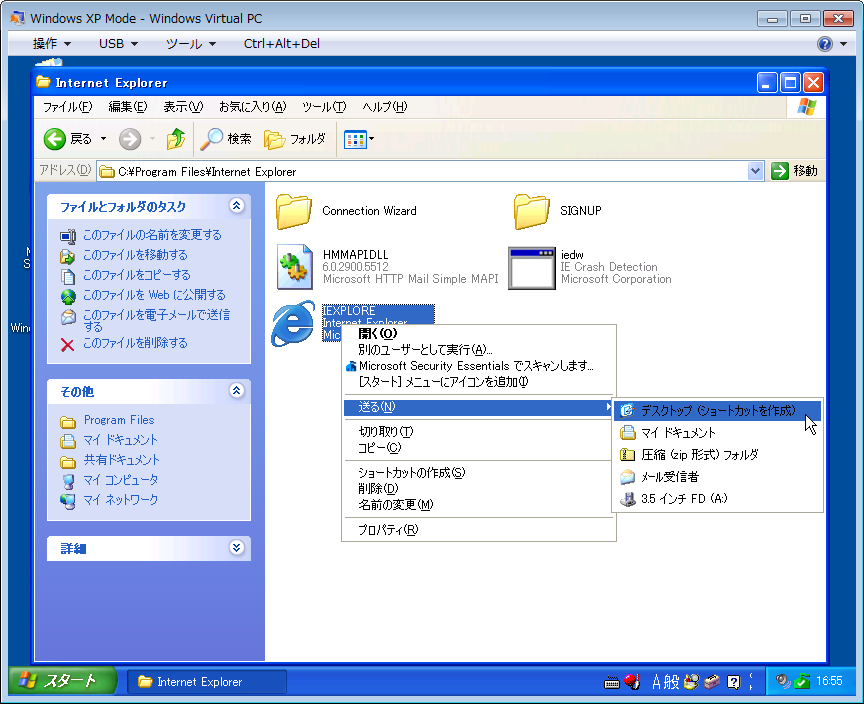Viewport: 864px width, 704px height.
Task: Select ショートカットの作成(S) context entry
Action: coord(478,473)
